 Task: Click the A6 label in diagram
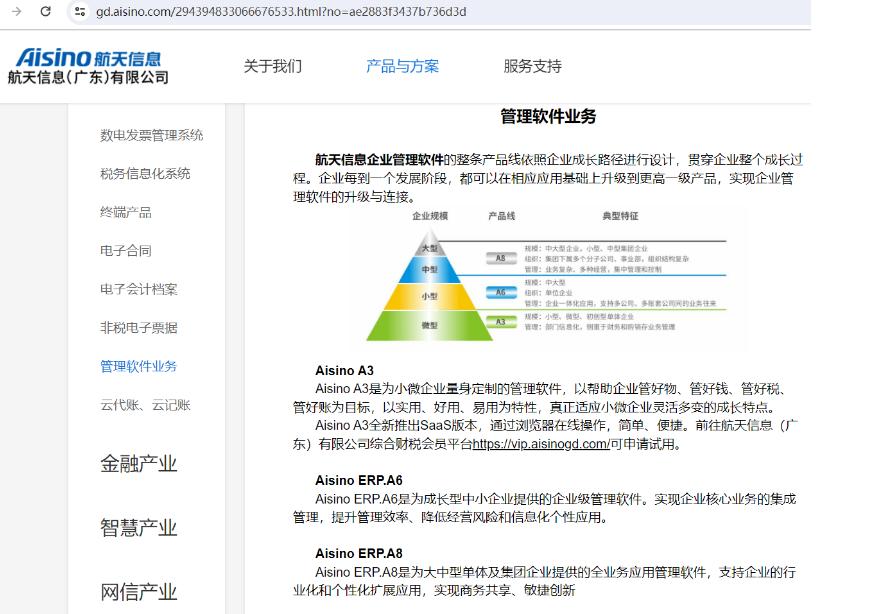click(501, 292)
